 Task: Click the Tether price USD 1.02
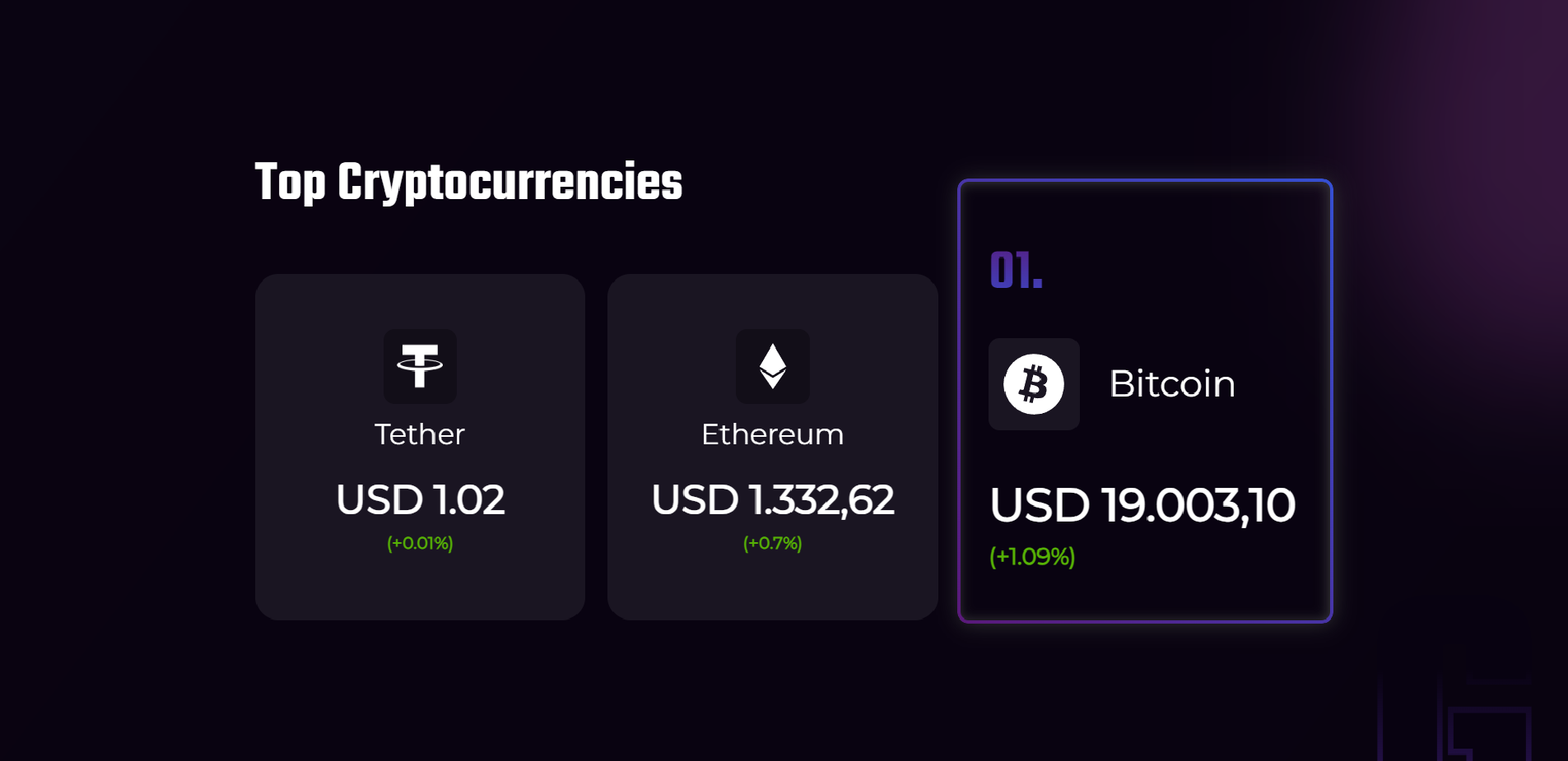(x=420, y=499)
